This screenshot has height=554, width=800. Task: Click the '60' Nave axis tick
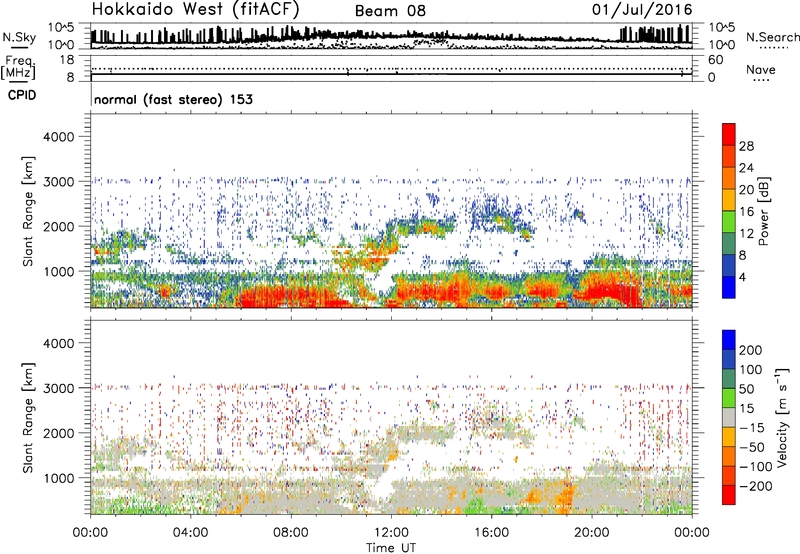(715, 60)
